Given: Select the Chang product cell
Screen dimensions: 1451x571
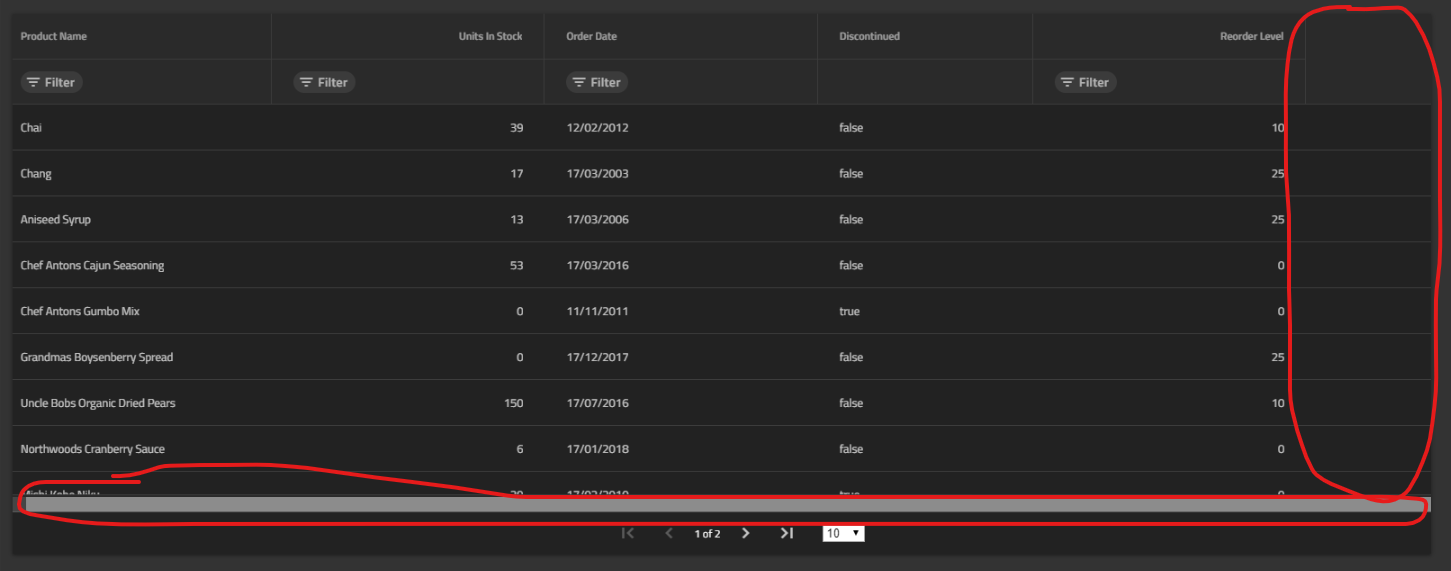Looking at the screenshot, I should click(142, 174).
